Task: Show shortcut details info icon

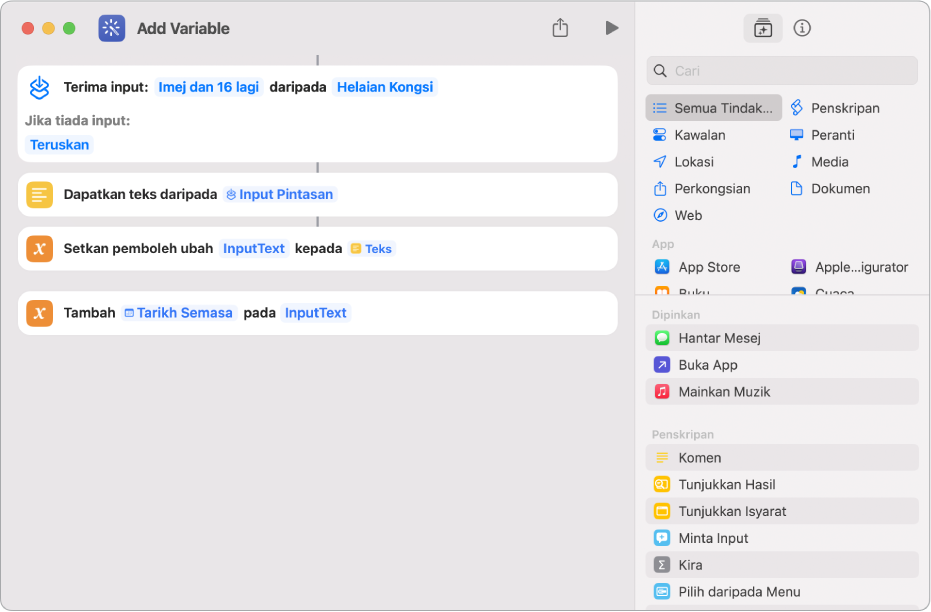Action: click(802, 28)
